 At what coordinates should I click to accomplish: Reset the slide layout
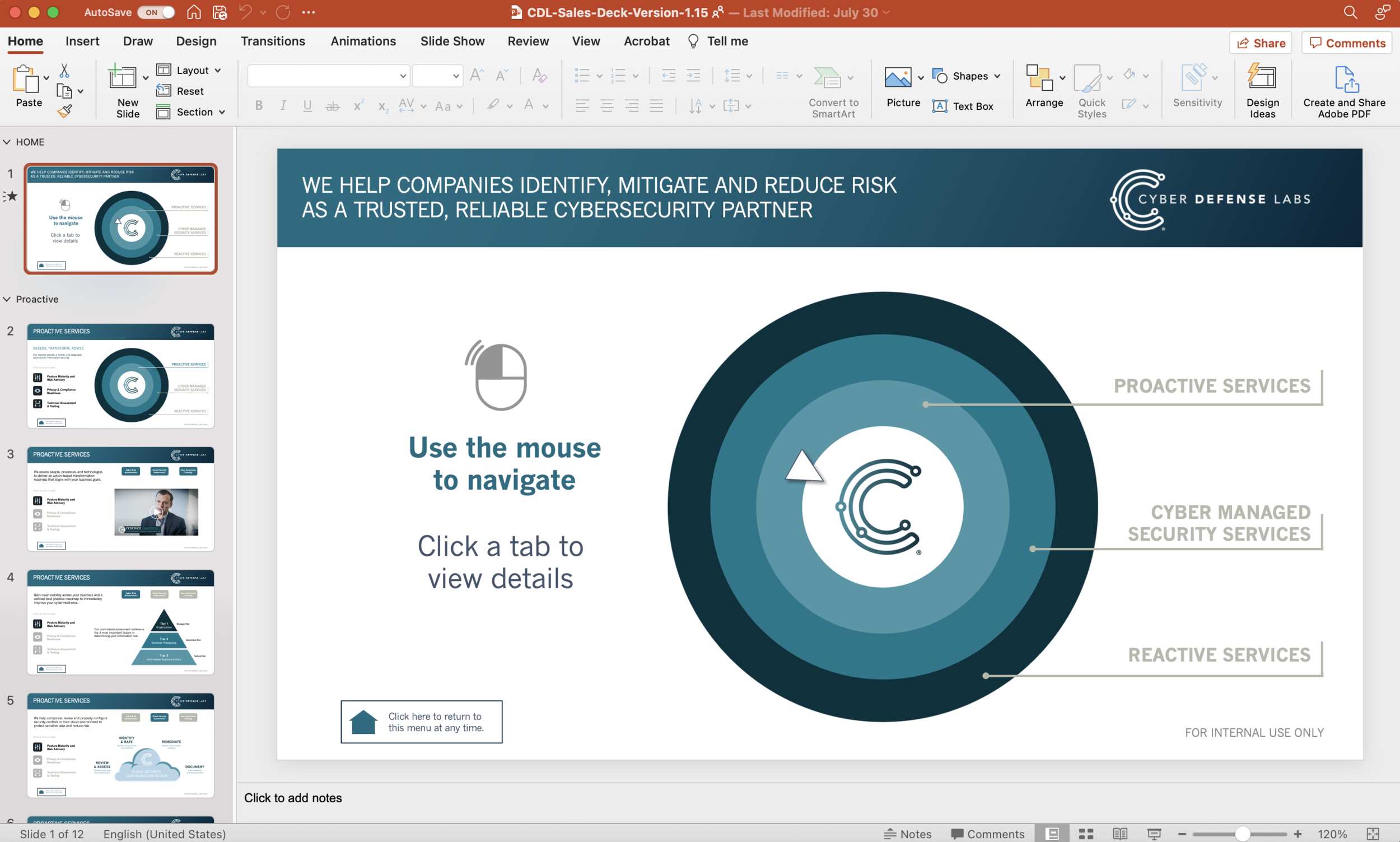click(180, 91)
